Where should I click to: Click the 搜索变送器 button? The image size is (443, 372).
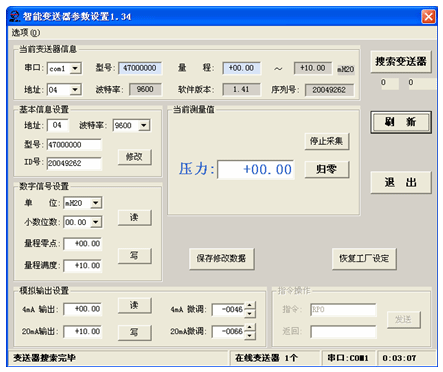click(401, 61)
